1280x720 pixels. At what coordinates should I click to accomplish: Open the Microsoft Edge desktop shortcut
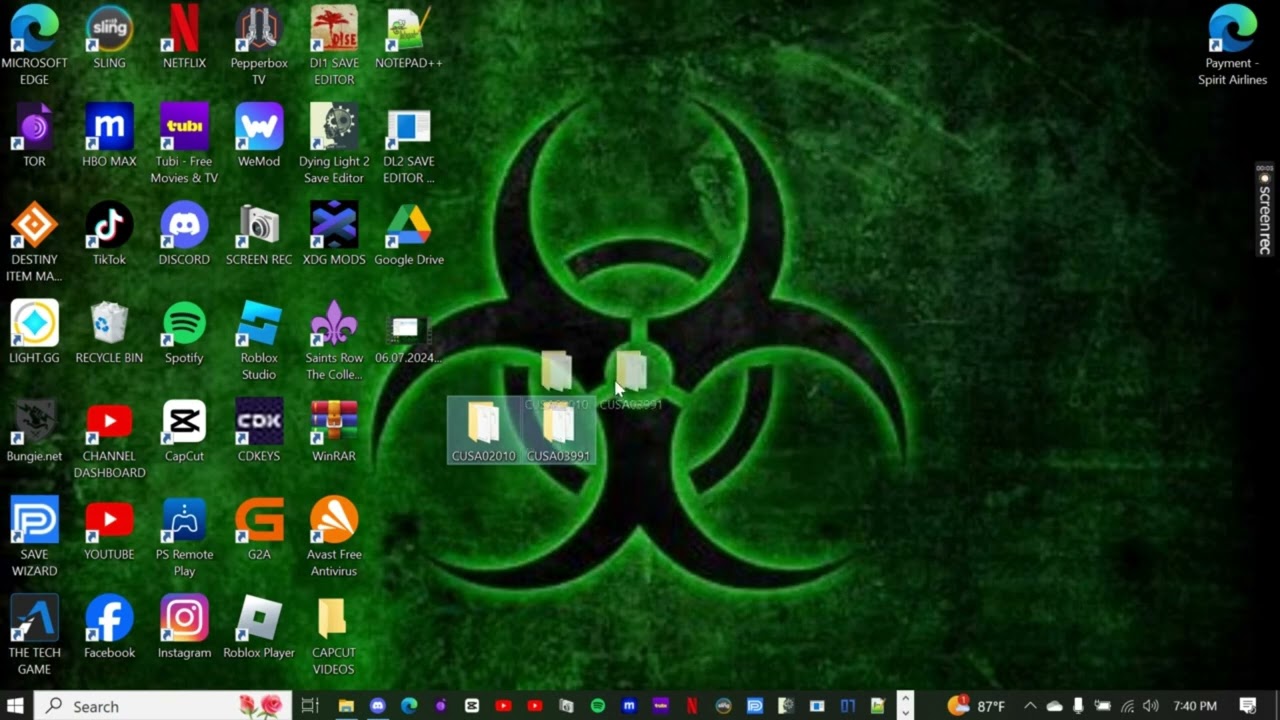[34, 45]
